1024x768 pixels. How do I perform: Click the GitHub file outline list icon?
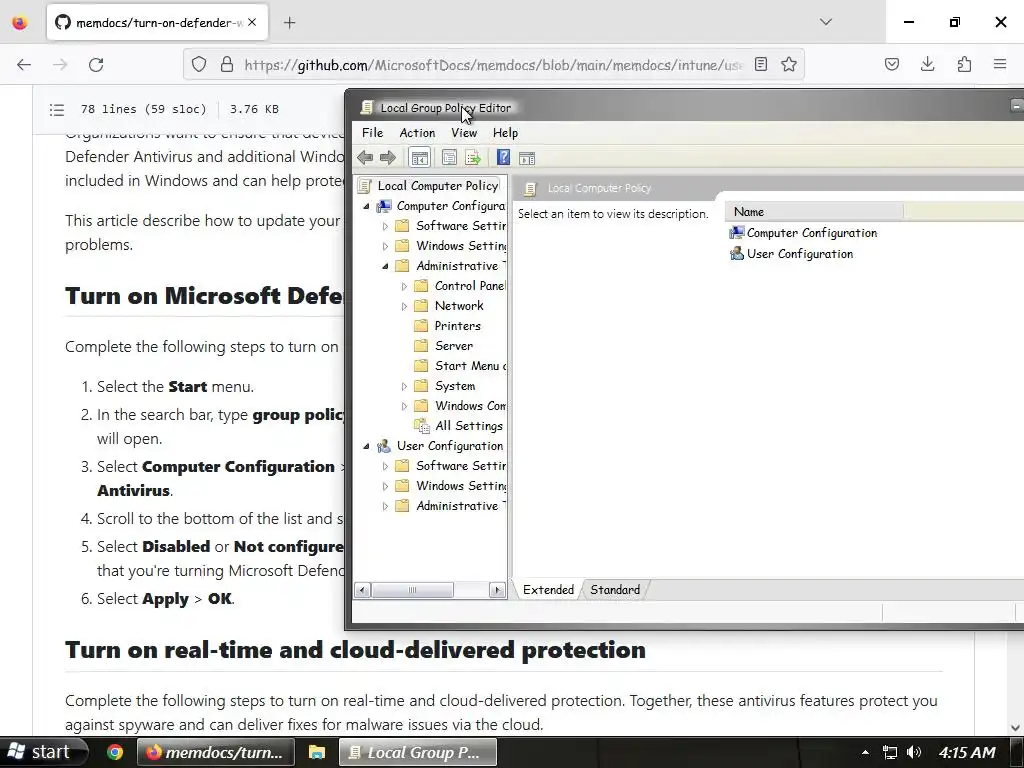(x=57, y=110)
